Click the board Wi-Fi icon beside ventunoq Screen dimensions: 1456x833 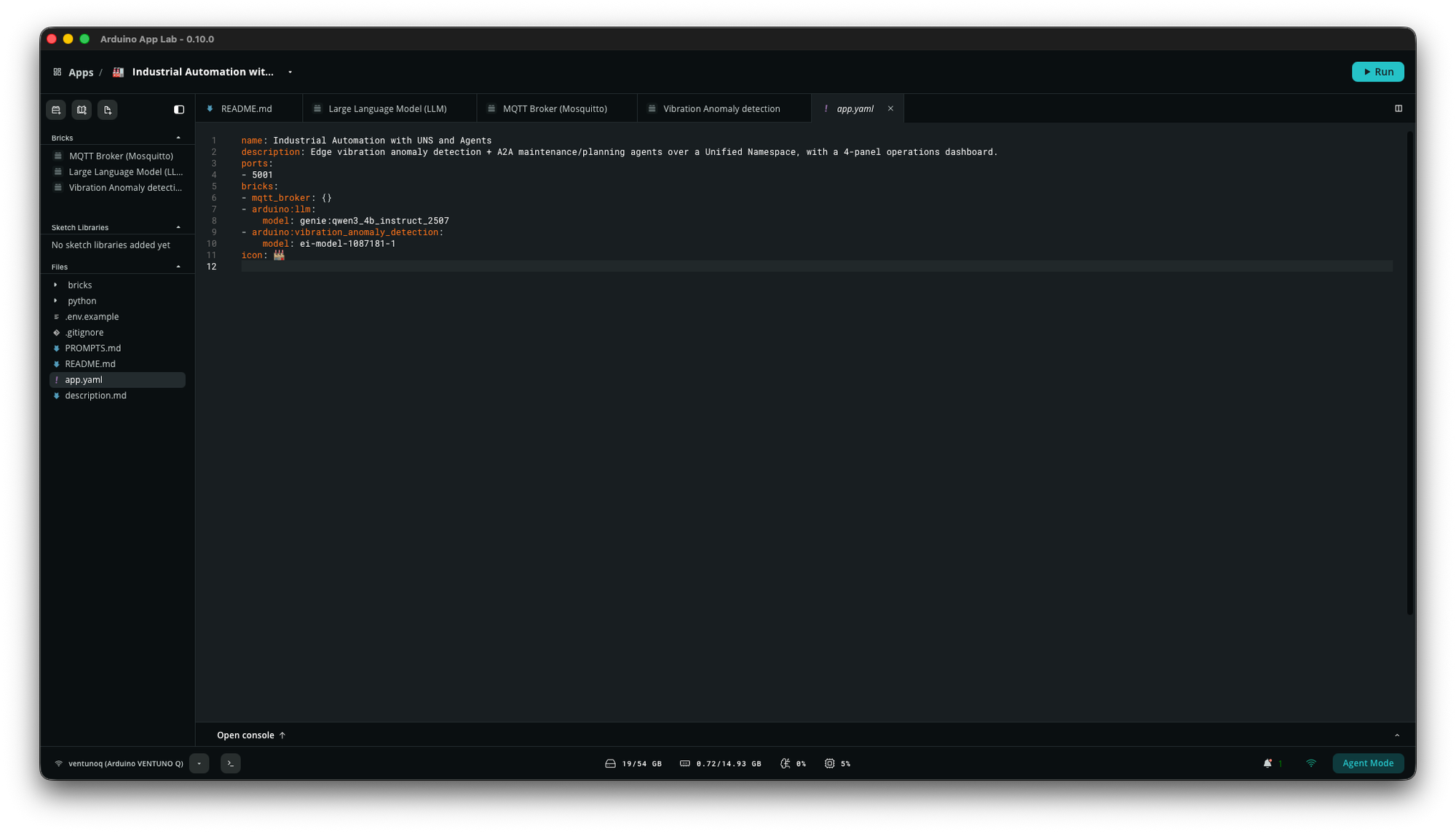coord(58,764)
